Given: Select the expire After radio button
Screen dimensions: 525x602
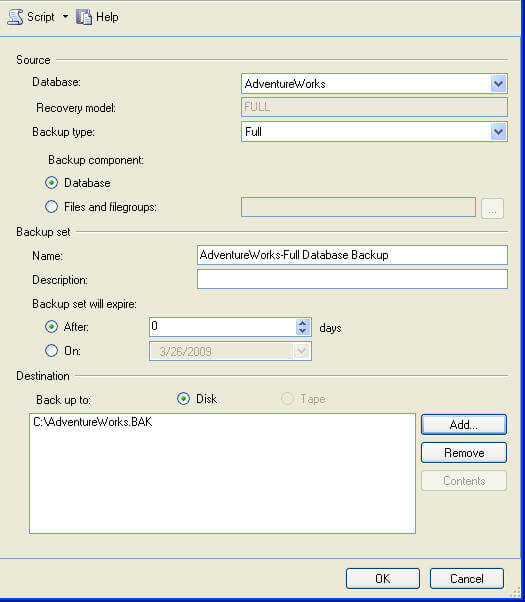Looking at the screenshot, I should (x=51, y=327).
